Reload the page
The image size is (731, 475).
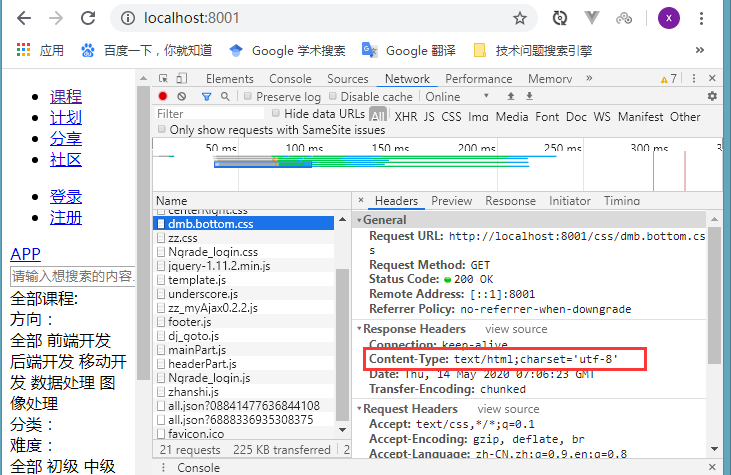tap(88, 18)
